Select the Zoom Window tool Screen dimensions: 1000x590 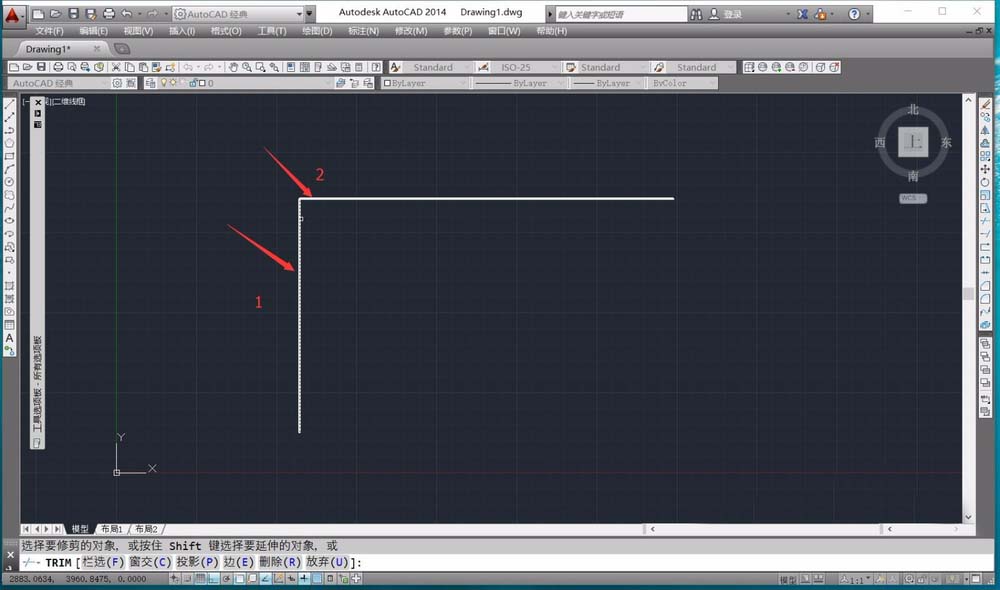tap(260, 67)
